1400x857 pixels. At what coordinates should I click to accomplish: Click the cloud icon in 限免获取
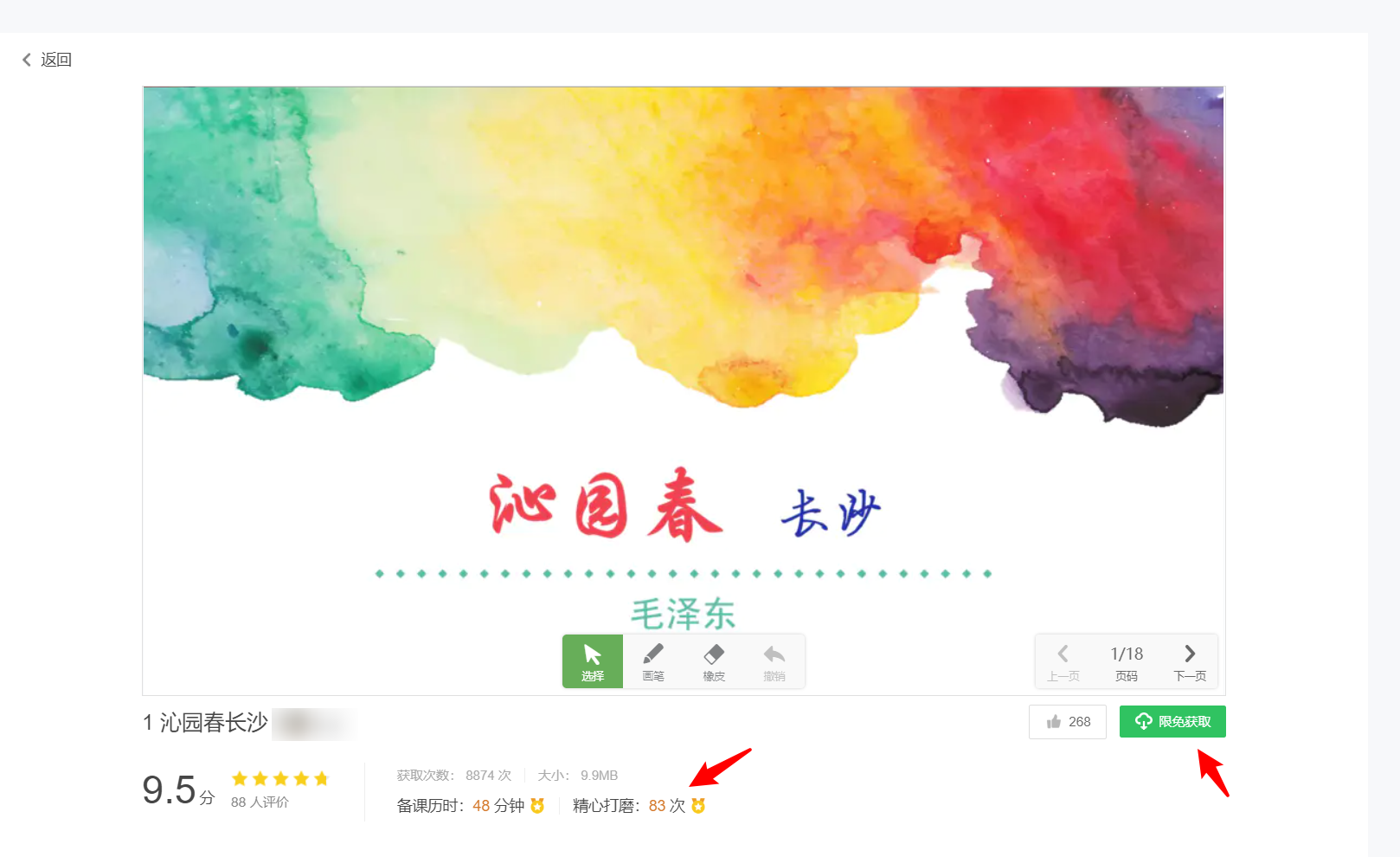click(1143, 721)
